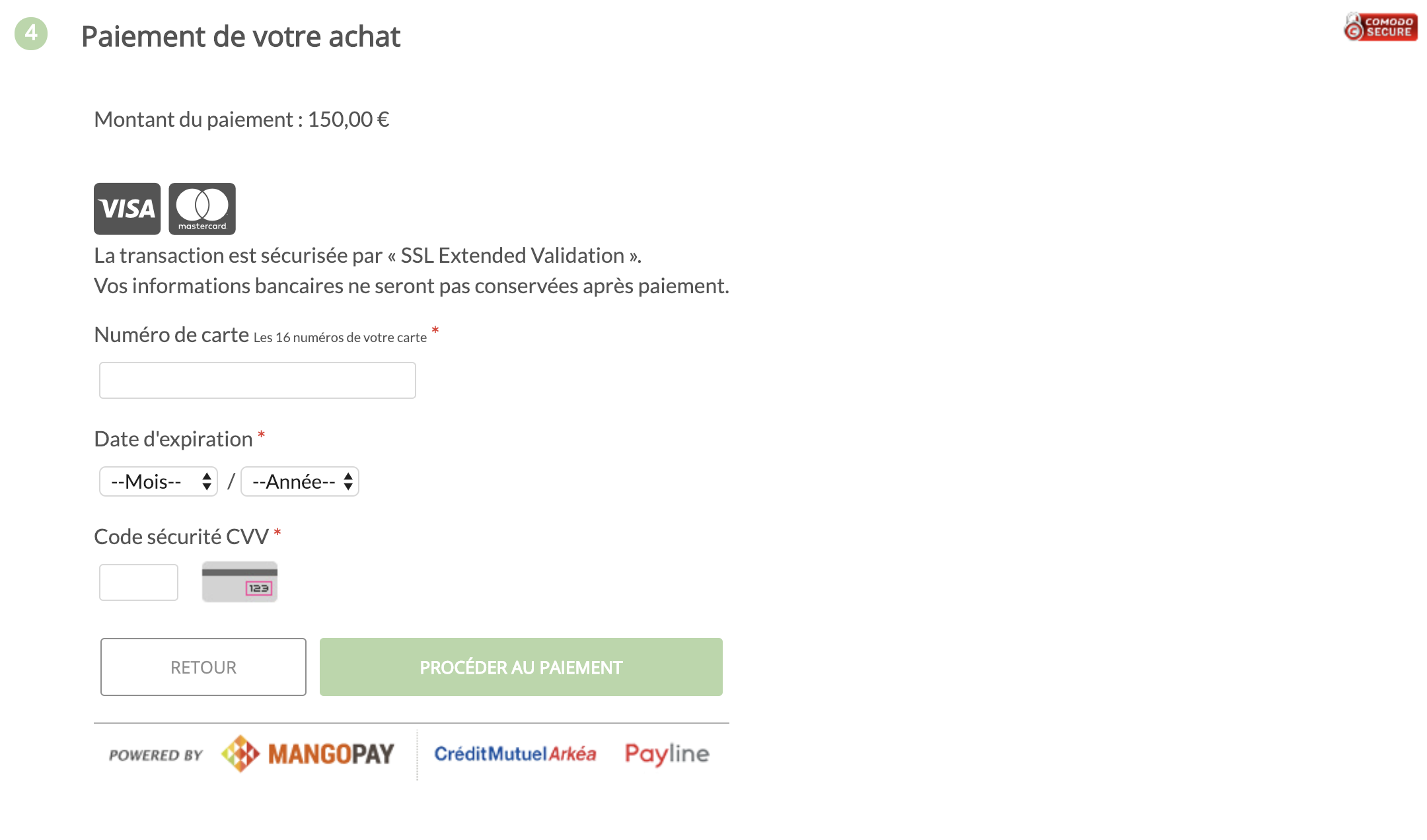This screenshot has height=840, width=1427.
Task: Click the CVV card illustration icon
Action: 240,582
